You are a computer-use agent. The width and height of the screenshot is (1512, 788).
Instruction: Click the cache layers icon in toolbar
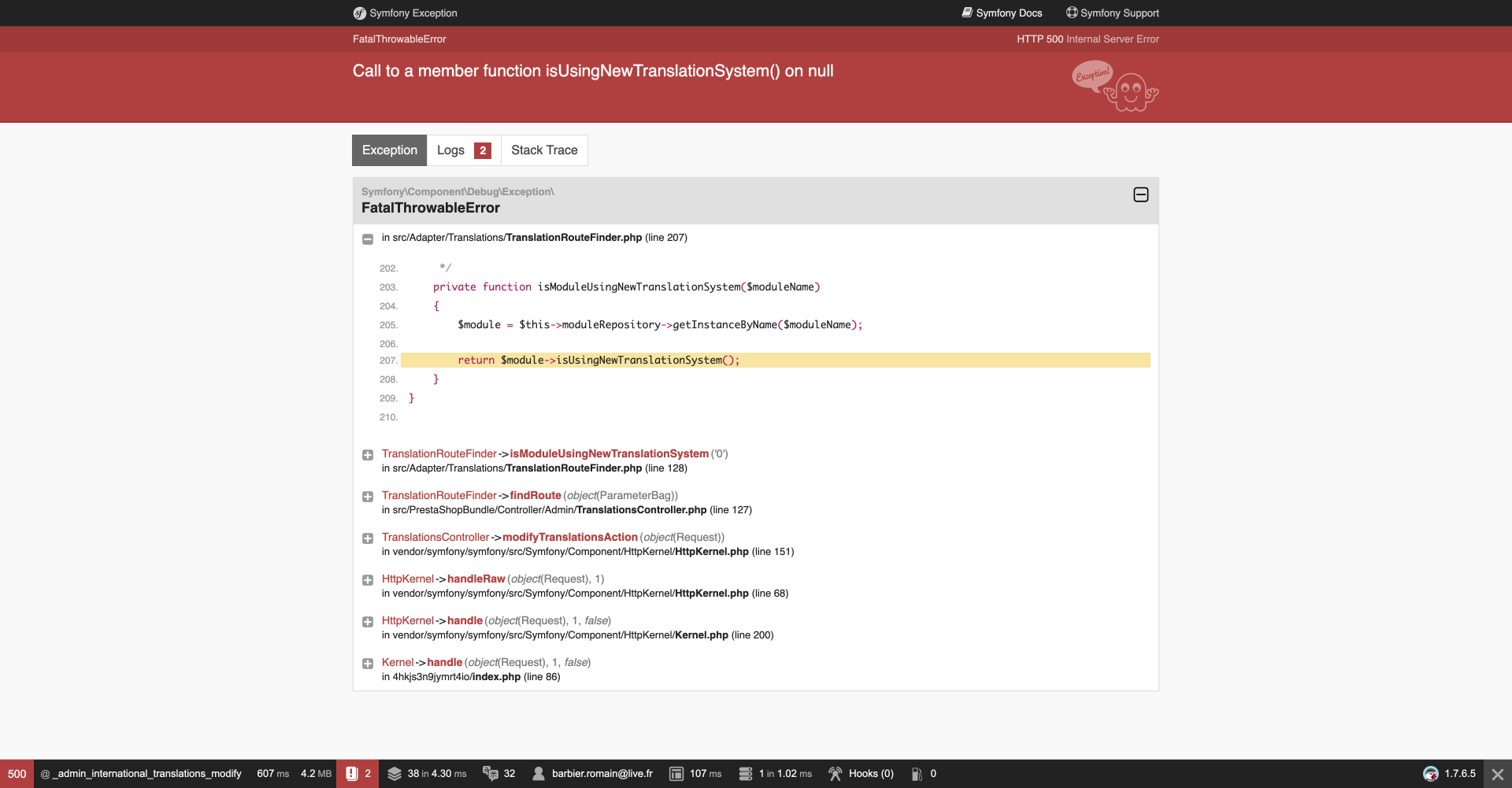point(395,774)
